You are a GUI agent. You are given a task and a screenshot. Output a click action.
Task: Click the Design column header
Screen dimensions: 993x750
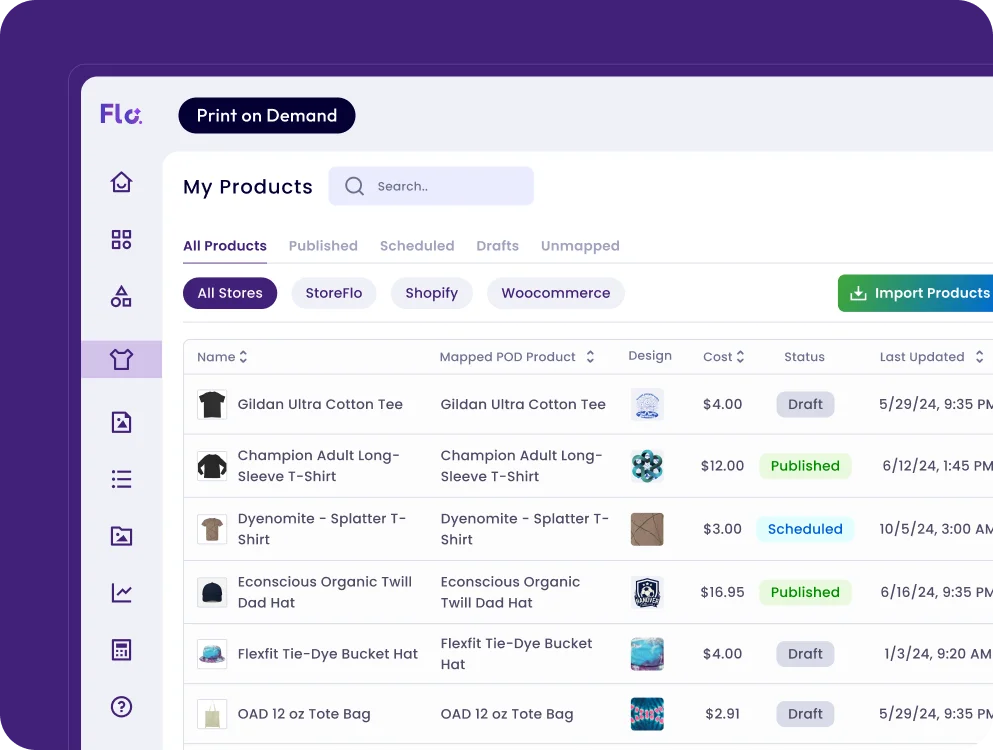coord(650,356)
